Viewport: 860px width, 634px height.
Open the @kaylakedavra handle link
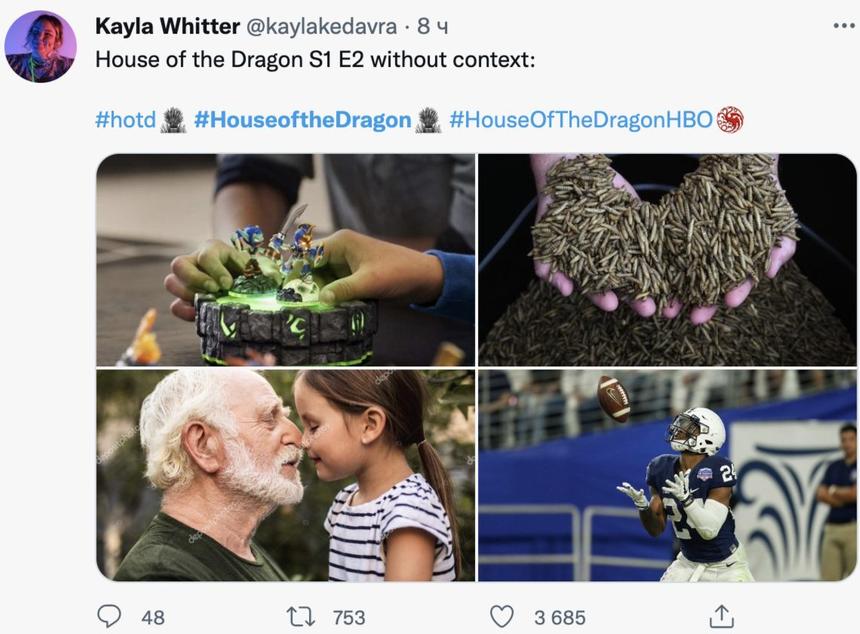(x=321, y=26)
